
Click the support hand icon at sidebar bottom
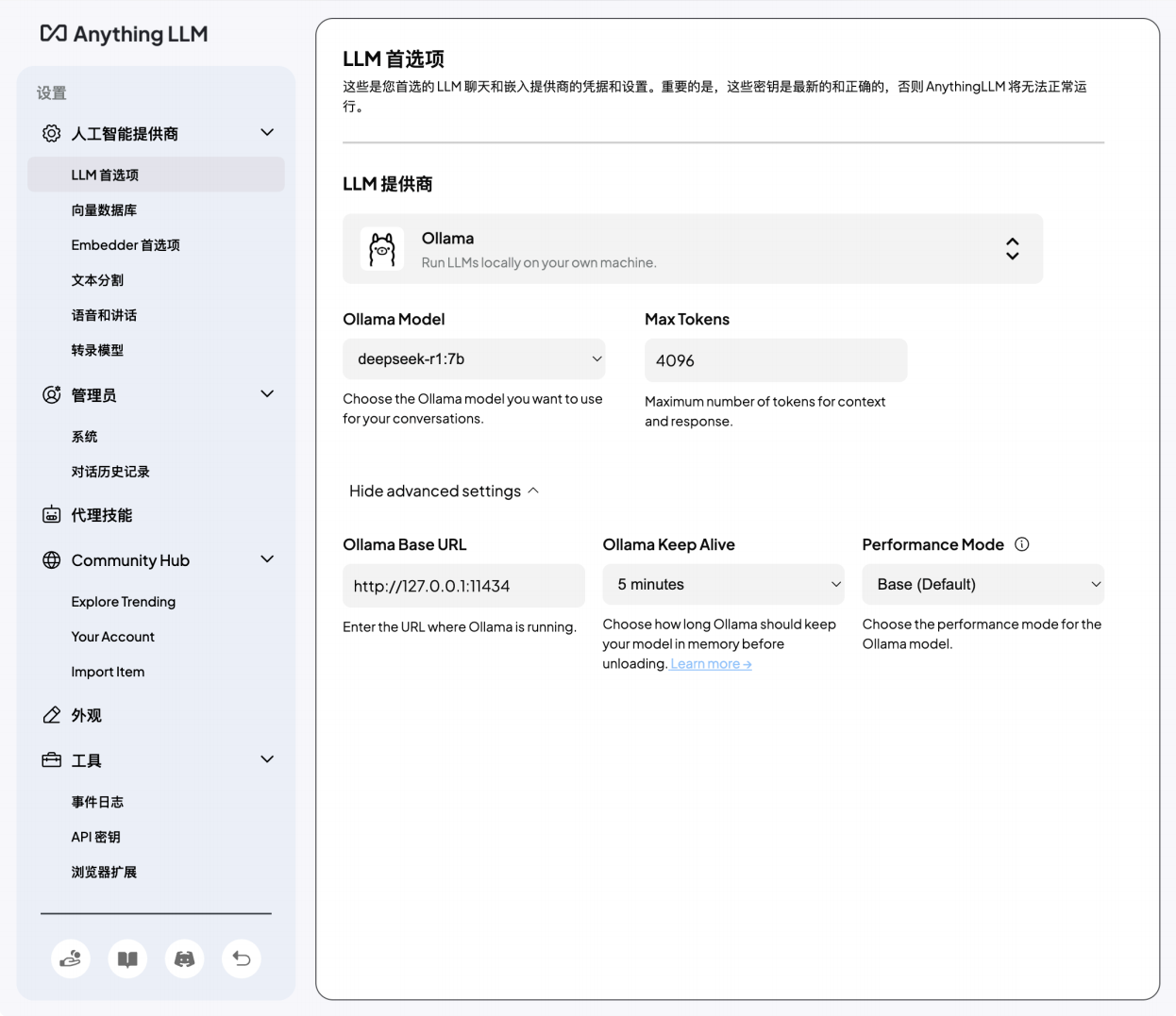point(71,958)
